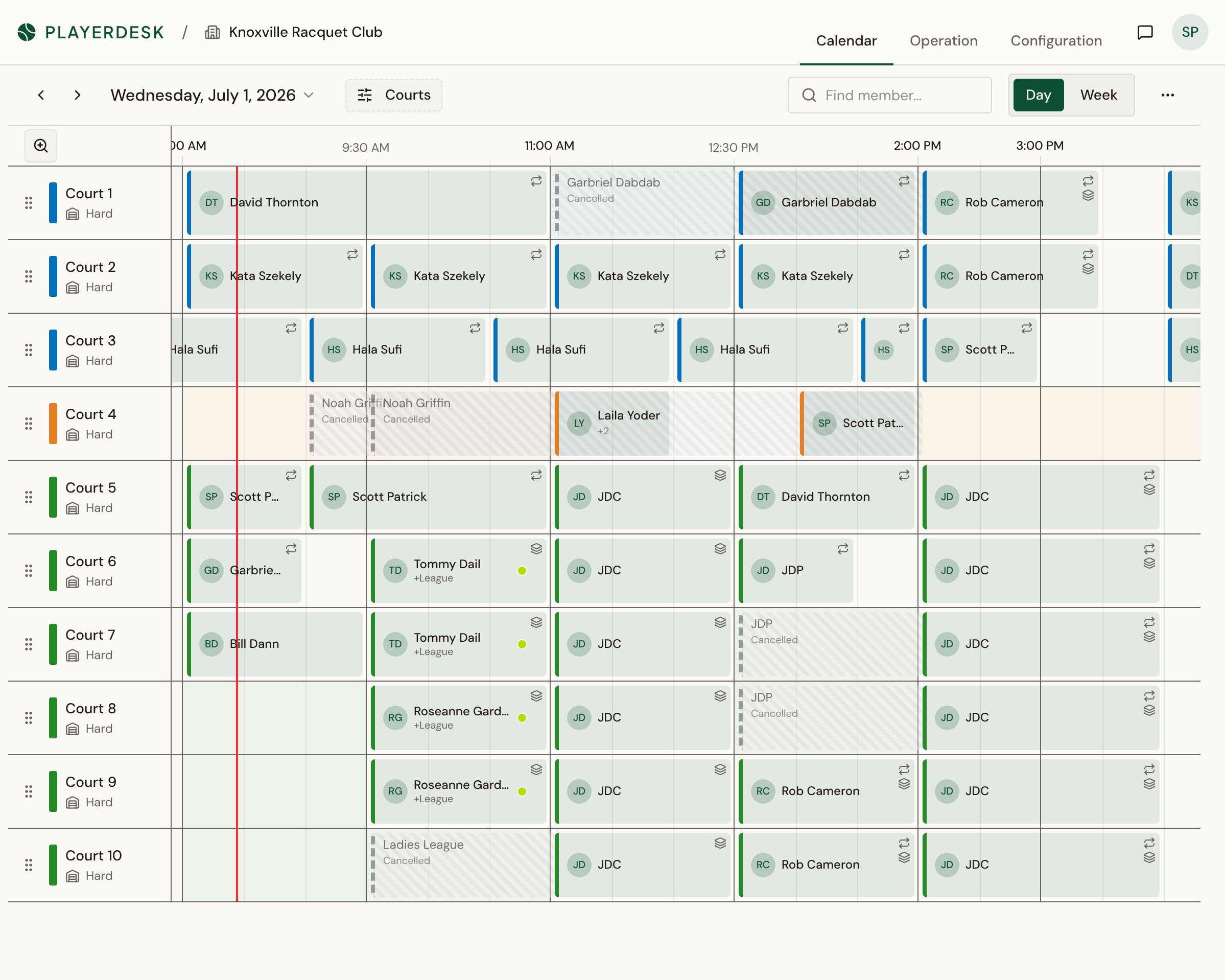Click the LY avatar on Laila Yoder booking
This screenshot has height=980, width=1225.
[579, 424]
